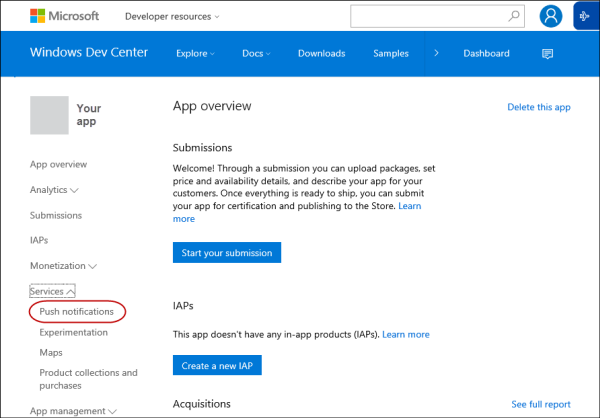Expand the Monetization sidebar section
This screenshot has width=600, height=418.
click(63, 266)
